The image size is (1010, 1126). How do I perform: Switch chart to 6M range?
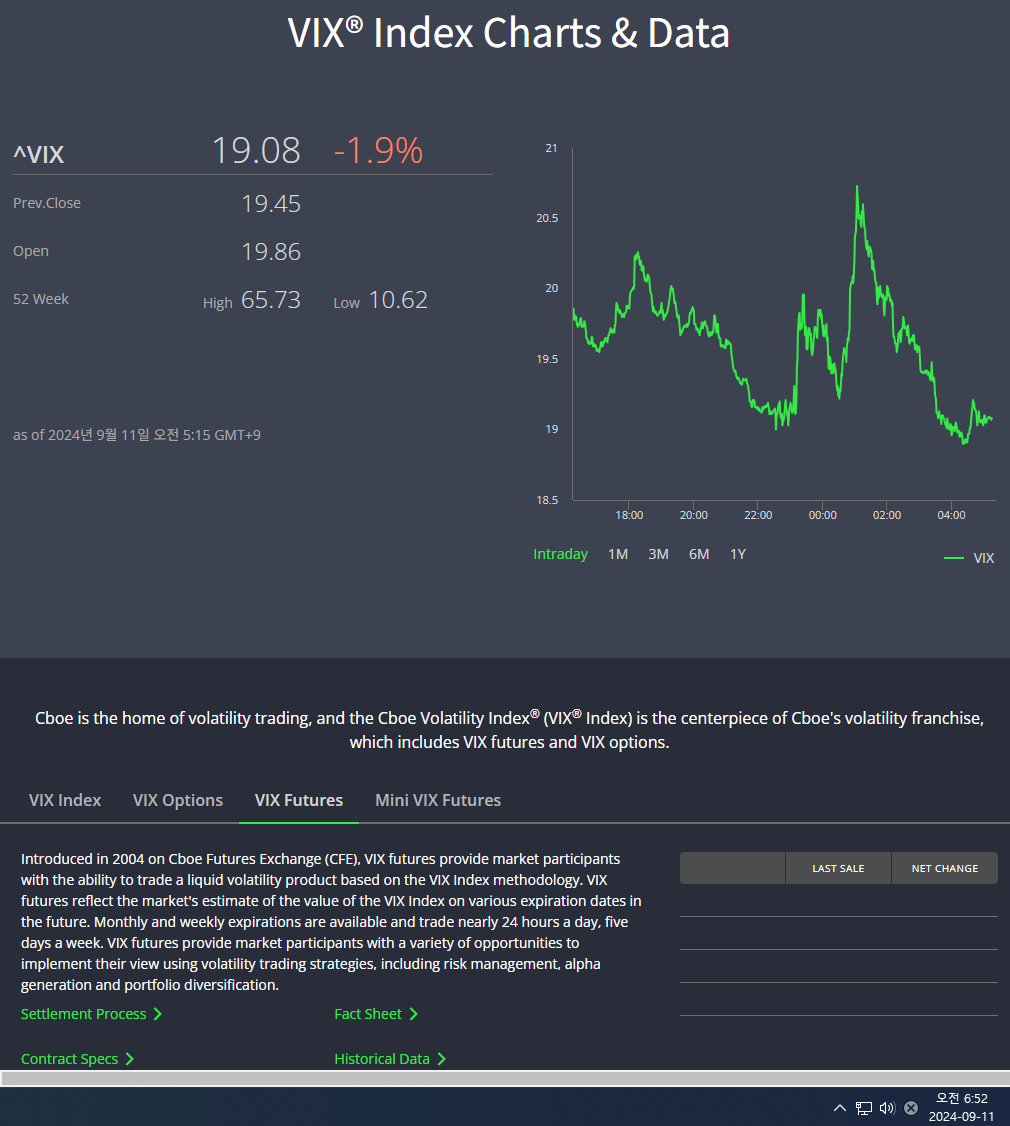pos(699,554)
